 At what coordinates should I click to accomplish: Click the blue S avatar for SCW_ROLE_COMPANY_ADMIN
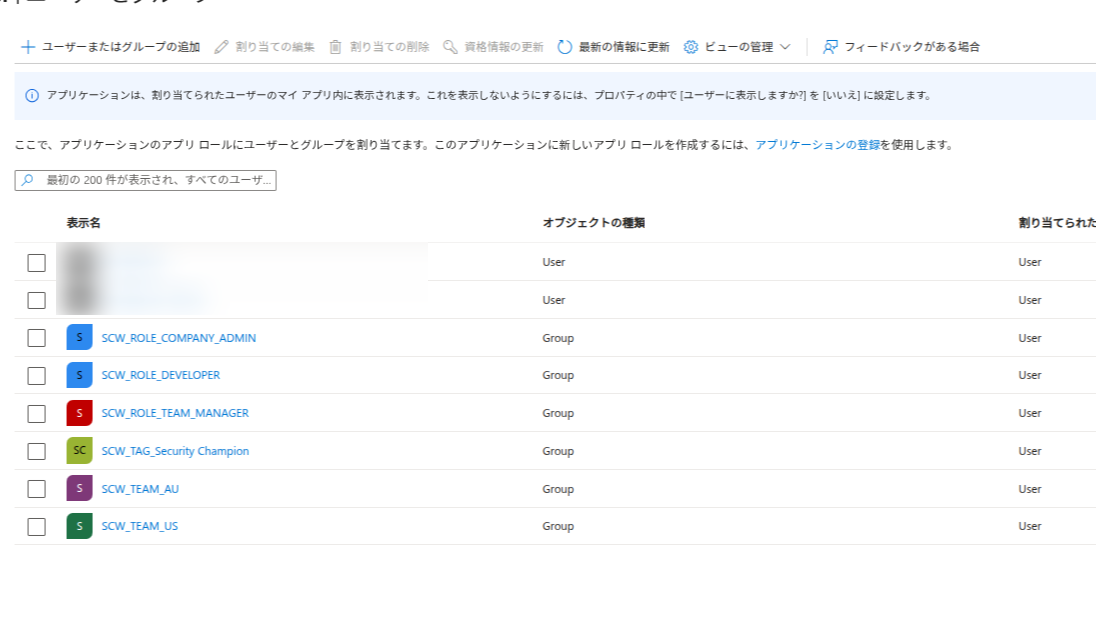tap(80, 338)
